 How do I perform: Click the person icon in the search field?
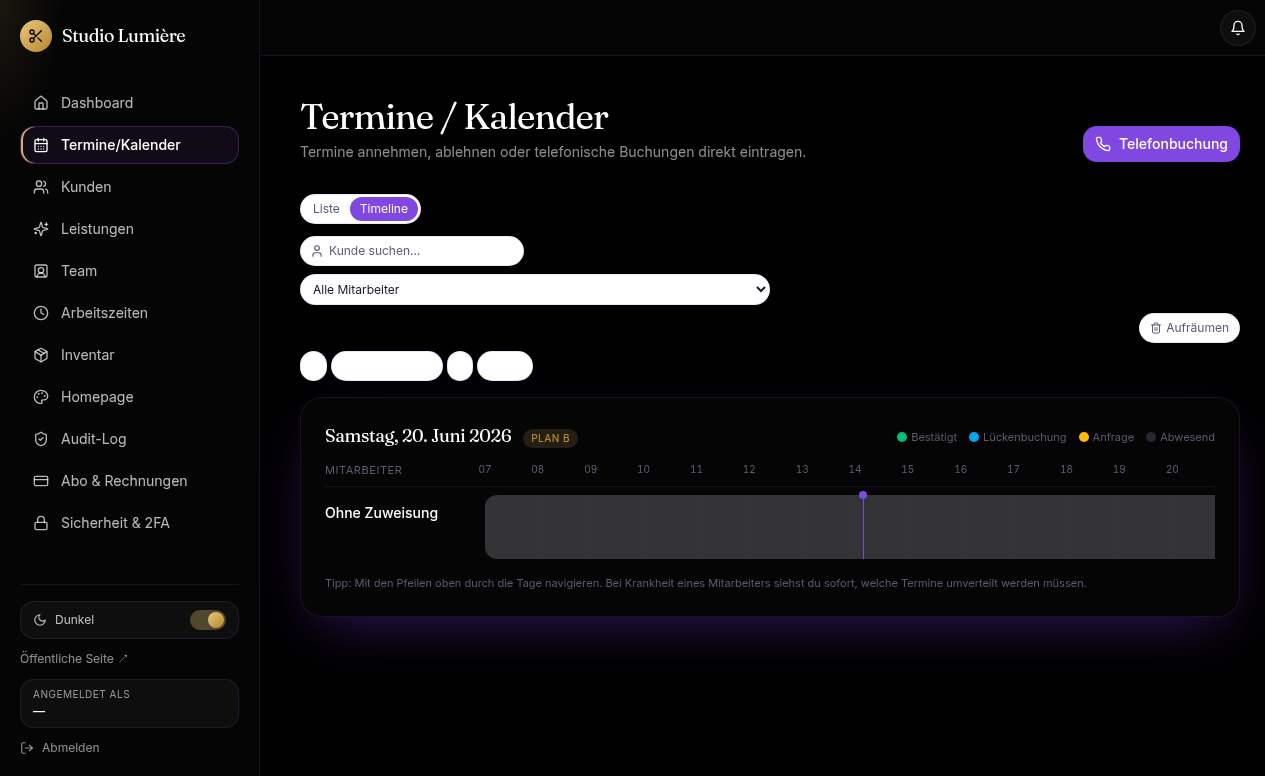(317, 251)
